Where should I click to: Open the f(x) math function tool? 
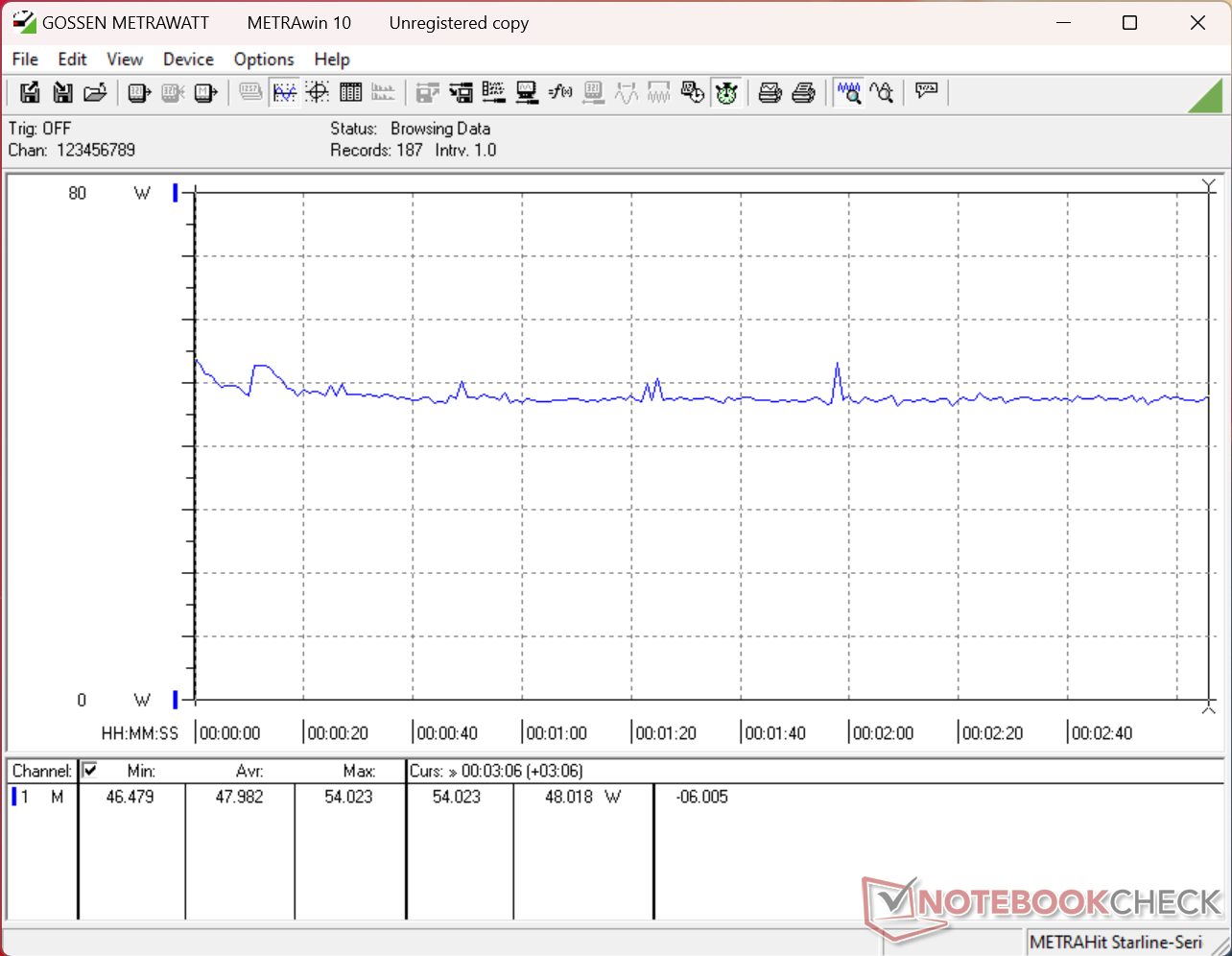pyautogui.click(x=559, y=92)
